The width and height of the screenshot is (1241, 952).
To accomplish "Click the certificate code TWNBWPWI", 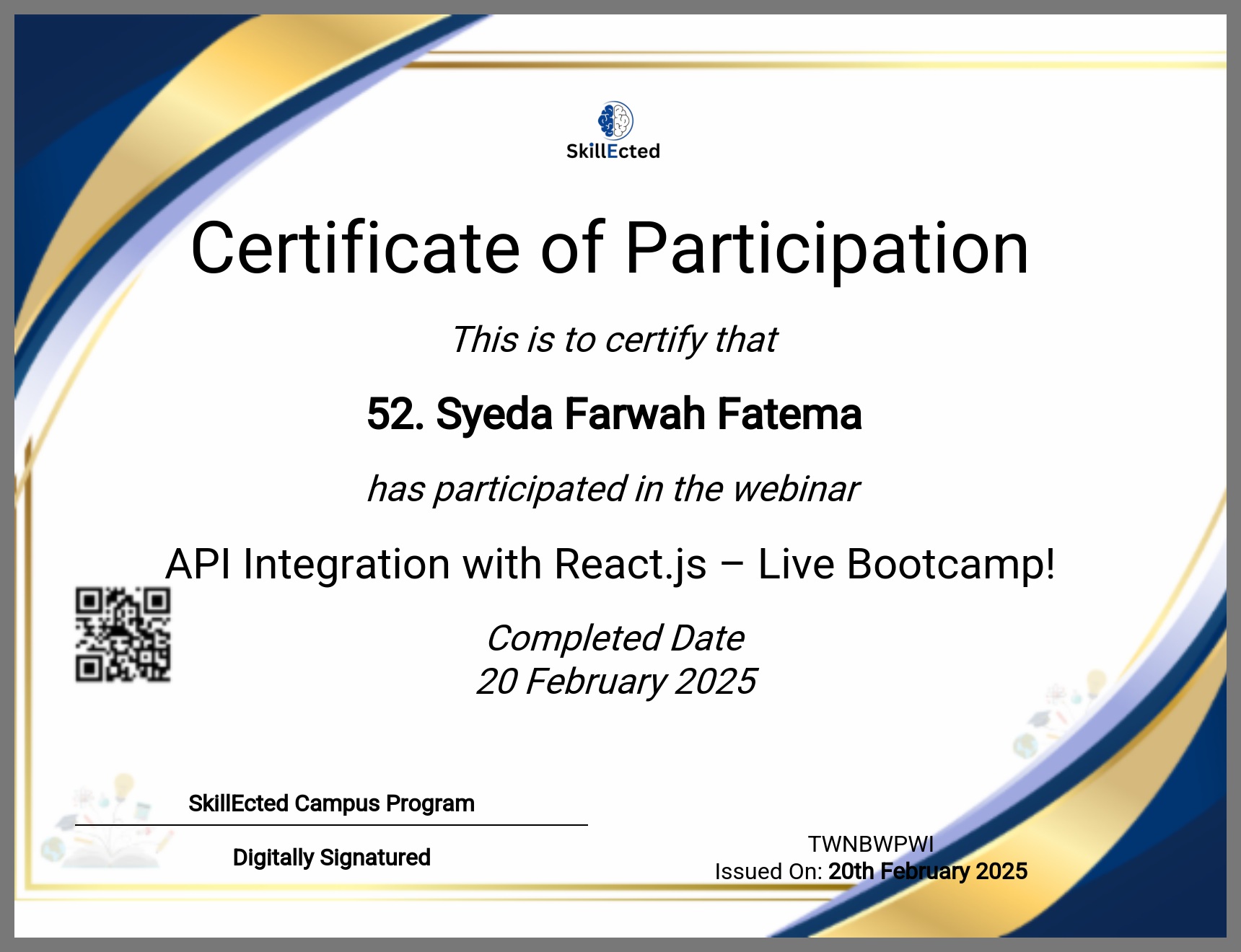I will (871, 844).
